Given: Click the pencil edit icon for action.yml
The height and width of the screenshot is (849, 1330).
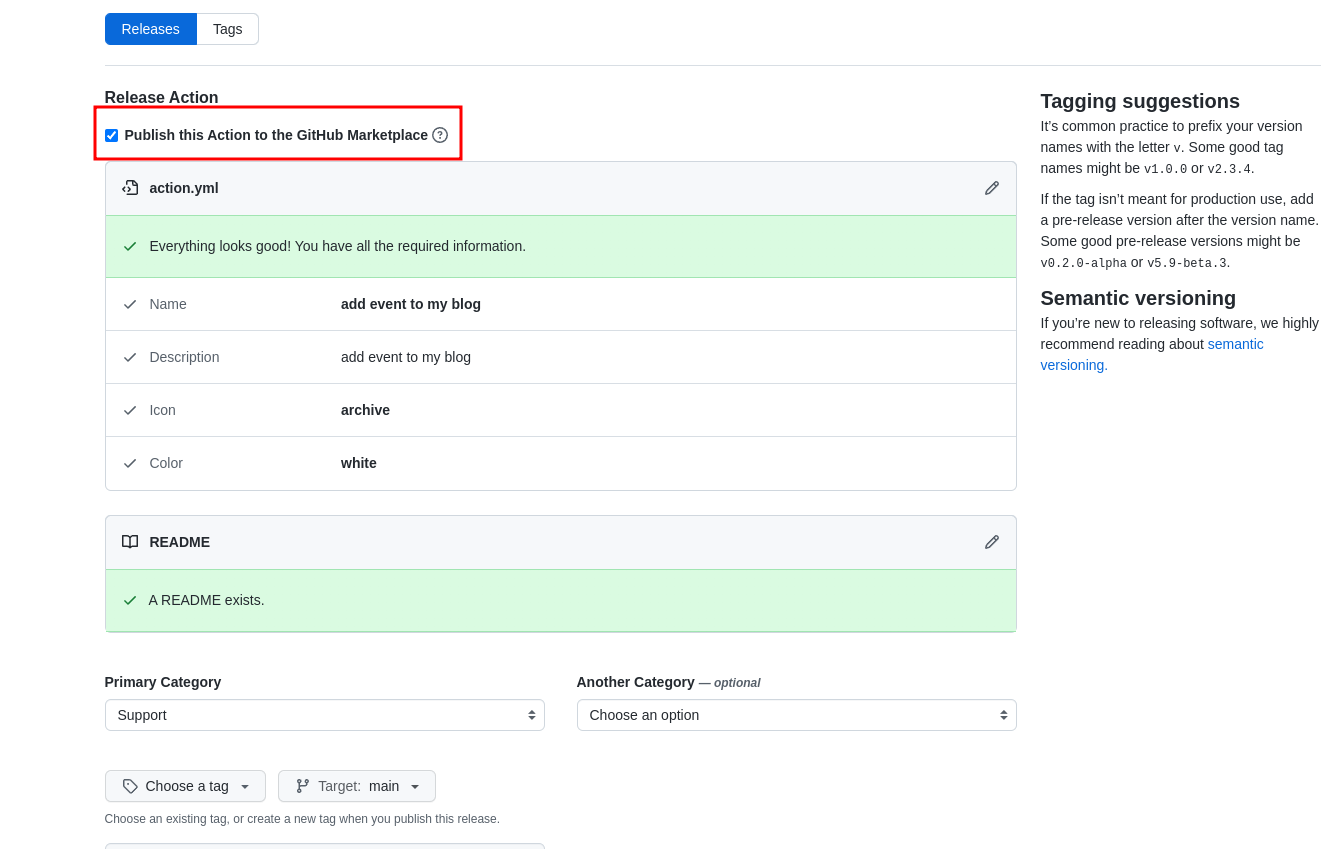Looking at the screenshot, I should tap(991, 188).
